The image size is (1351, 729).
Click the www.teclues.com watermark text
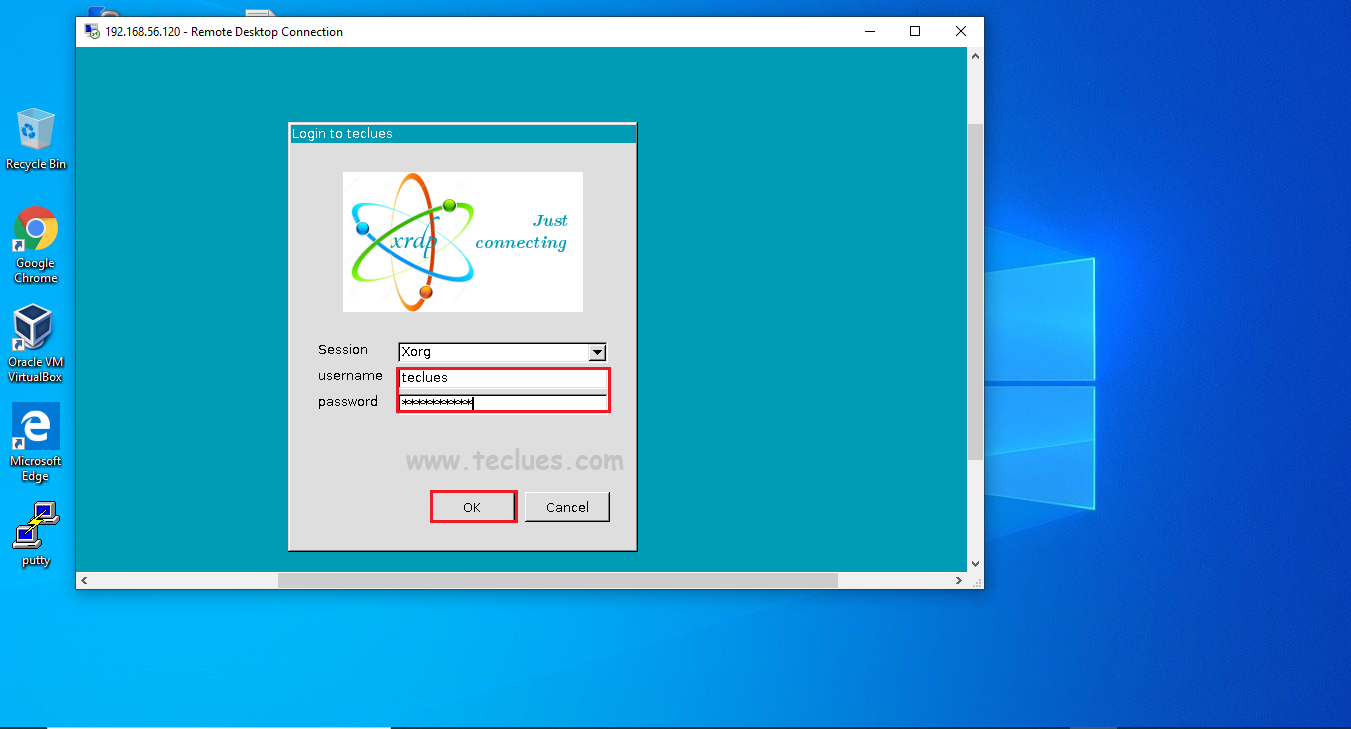click(514, 461)
